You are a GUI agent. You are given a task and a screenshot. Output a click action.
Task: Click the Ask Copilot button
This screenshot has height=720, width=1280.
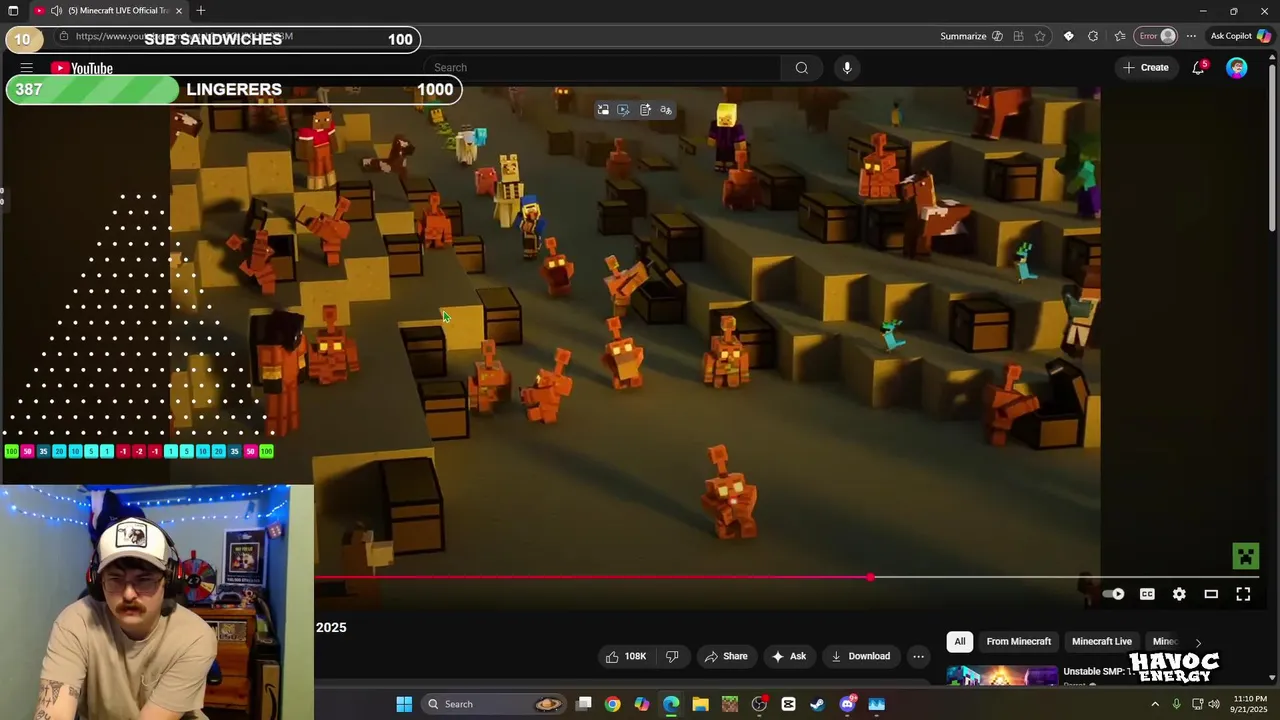click(x=1240, y=36)
